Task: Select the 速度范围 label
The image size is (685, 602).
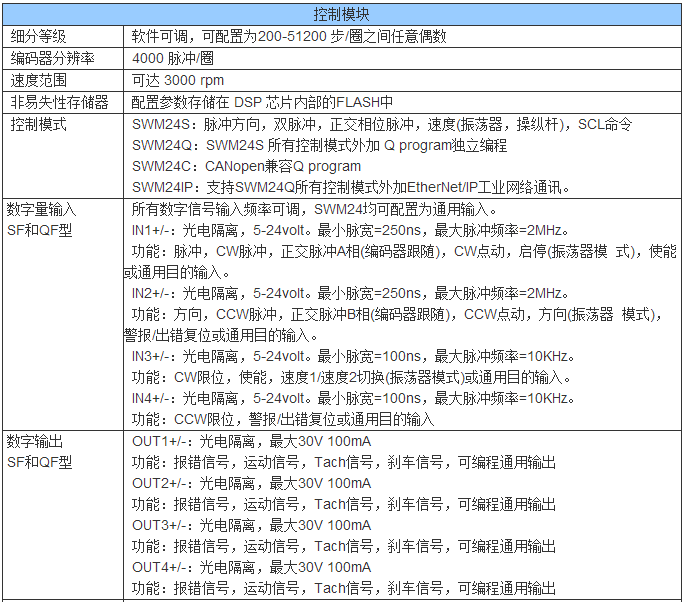Action: 38,80
